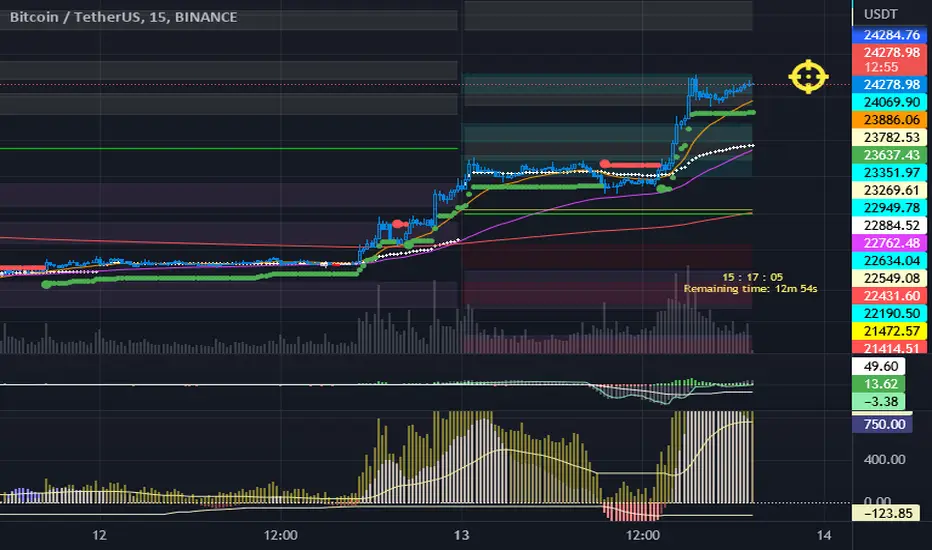Select the red 21414.51 price label
The width and height of the screenshot is (932, 550).
tap(889, 348)
